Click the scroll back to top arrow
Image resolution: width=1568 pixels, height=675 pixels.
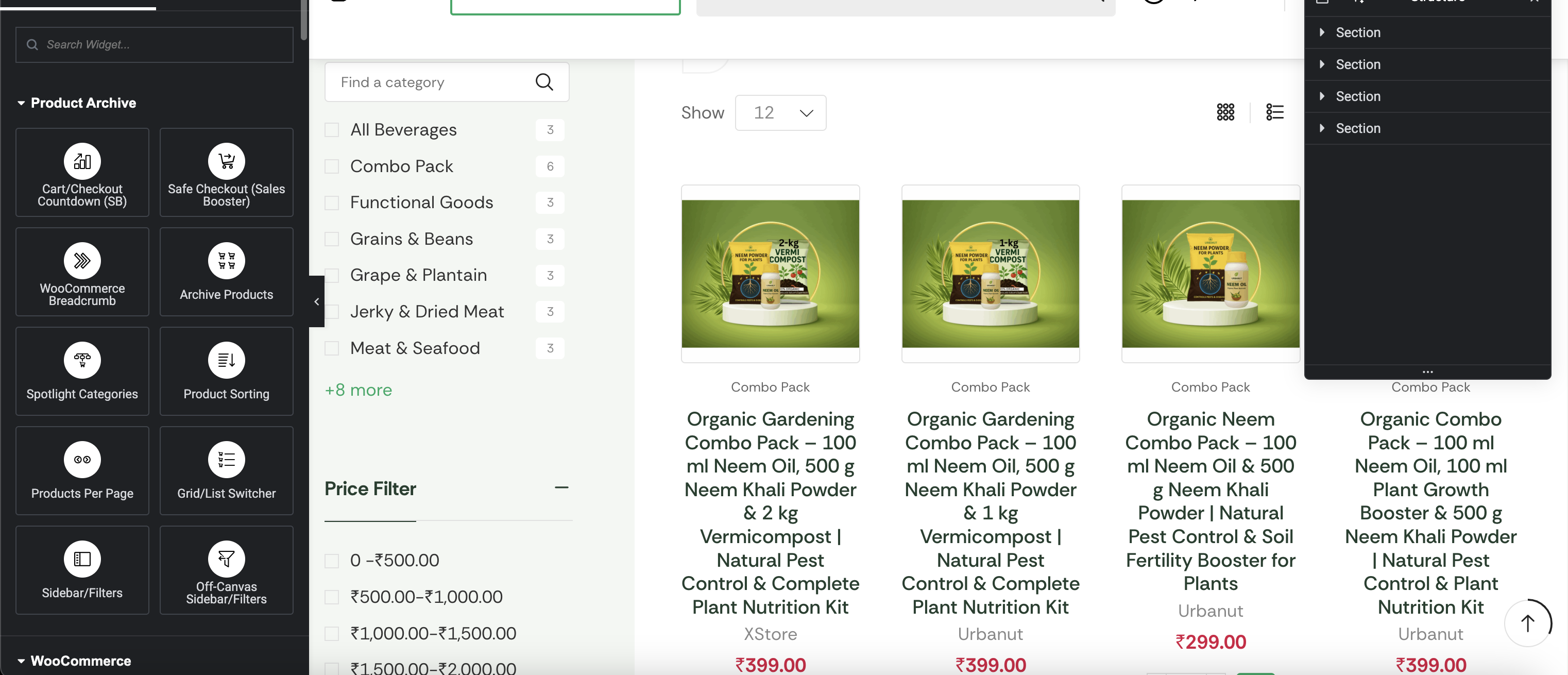click(x=1527, y=622)
